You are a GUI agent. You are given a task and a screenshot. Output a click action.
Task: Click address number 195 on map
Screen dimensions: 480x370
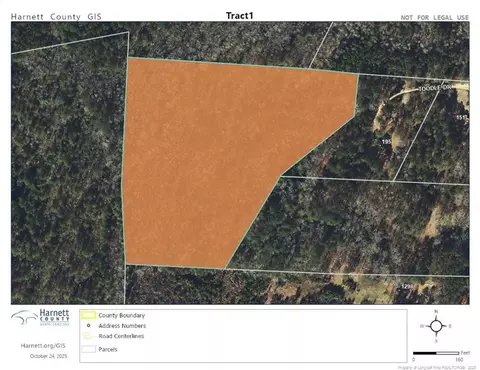pos(386,142)
